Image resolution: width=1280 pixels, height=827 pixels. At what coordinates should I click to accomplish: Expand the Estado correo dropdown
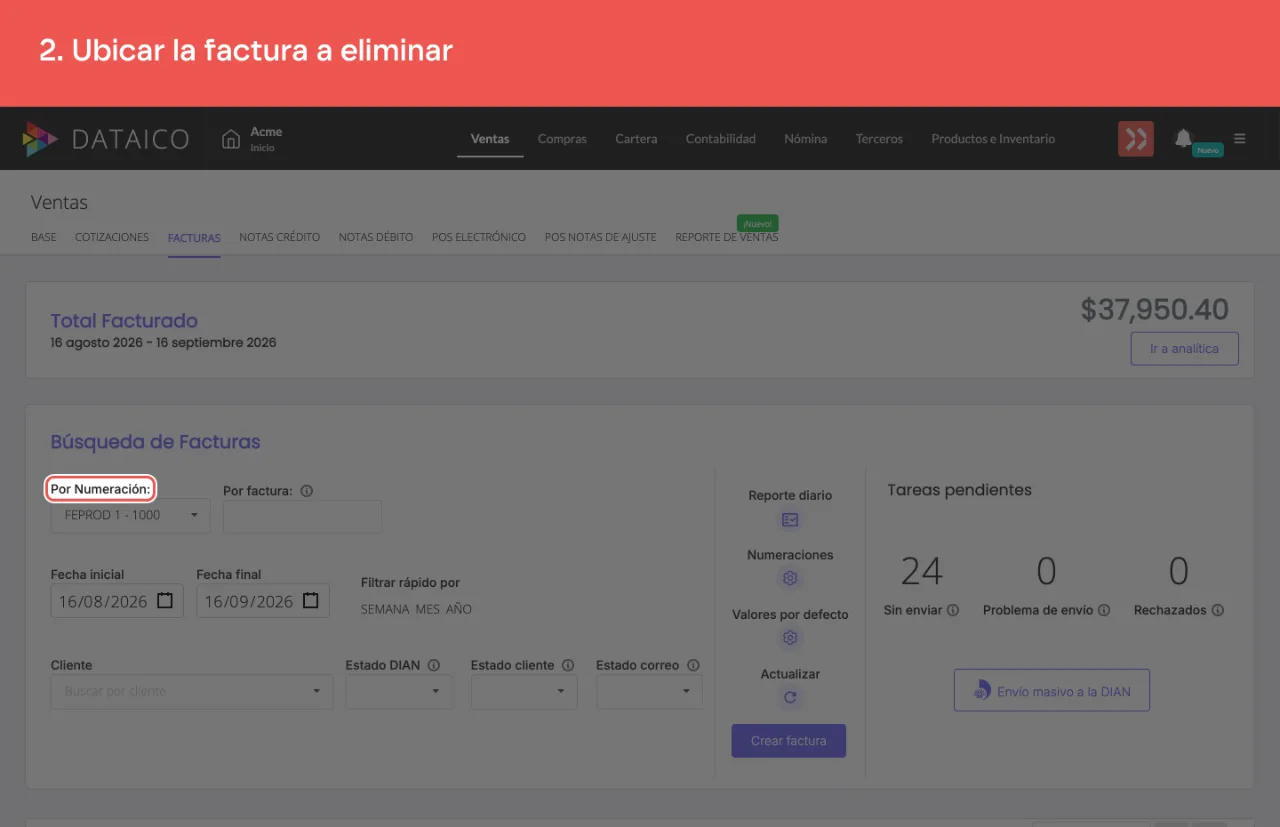pyautogui.click(x=650, y=691)
